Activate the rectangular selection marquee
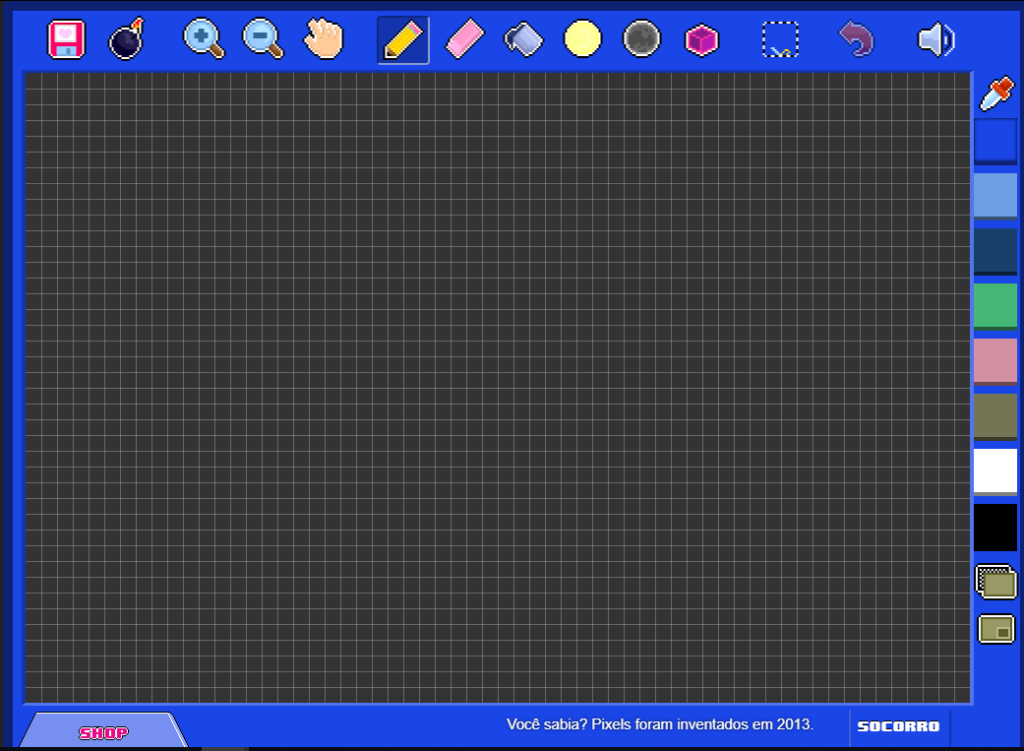The image size is (1024, 751). [780, 39]
